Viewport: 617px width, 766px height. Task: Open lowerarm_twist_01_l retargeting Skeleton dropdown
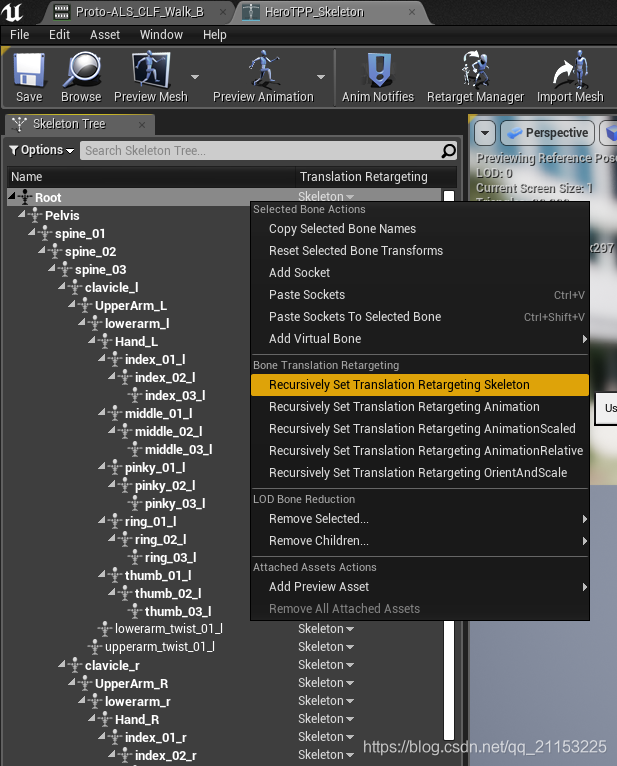(326, 629)
